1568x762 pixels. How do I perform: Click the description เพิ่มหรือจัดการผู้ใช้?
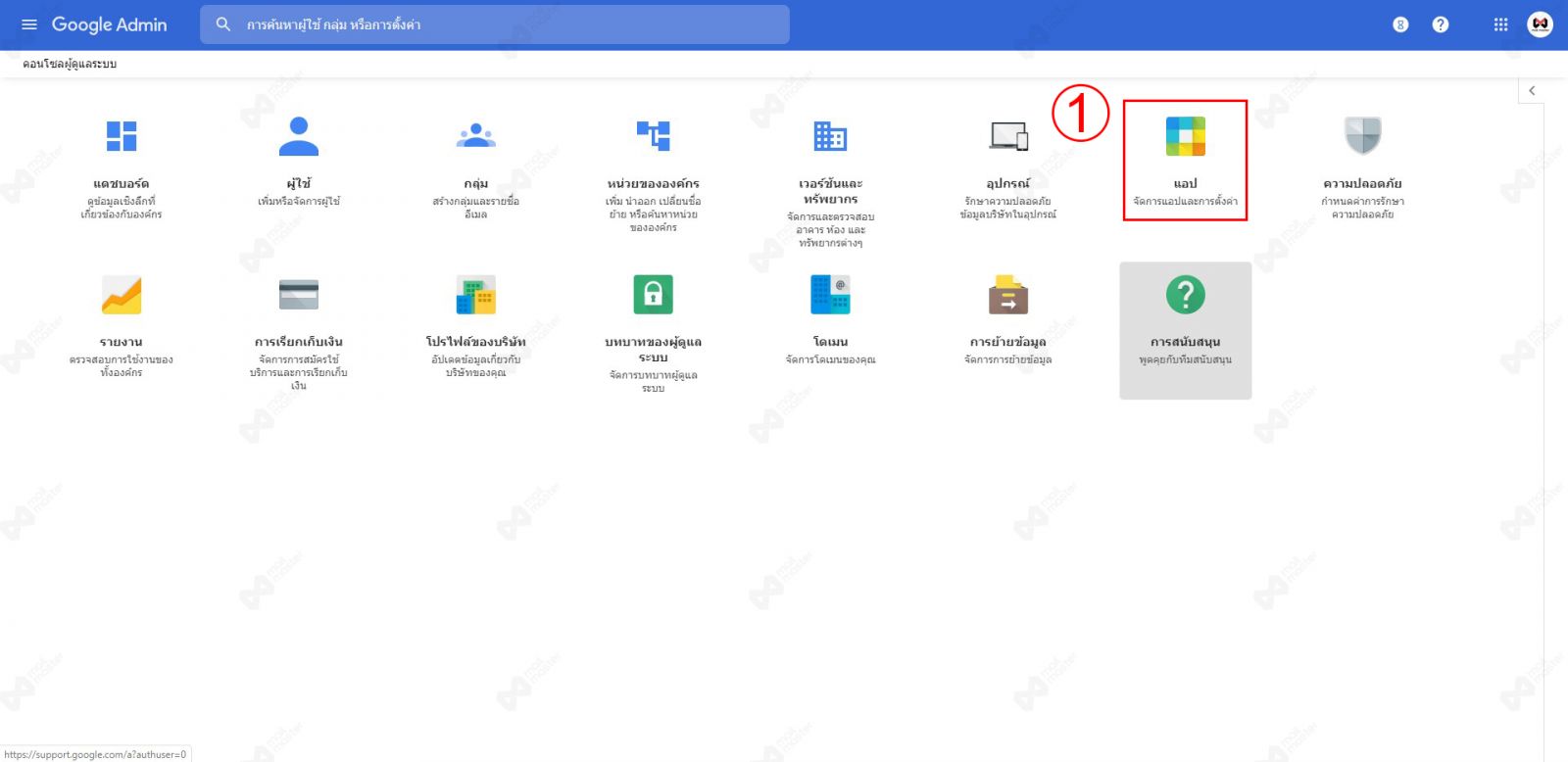point(299,202)
